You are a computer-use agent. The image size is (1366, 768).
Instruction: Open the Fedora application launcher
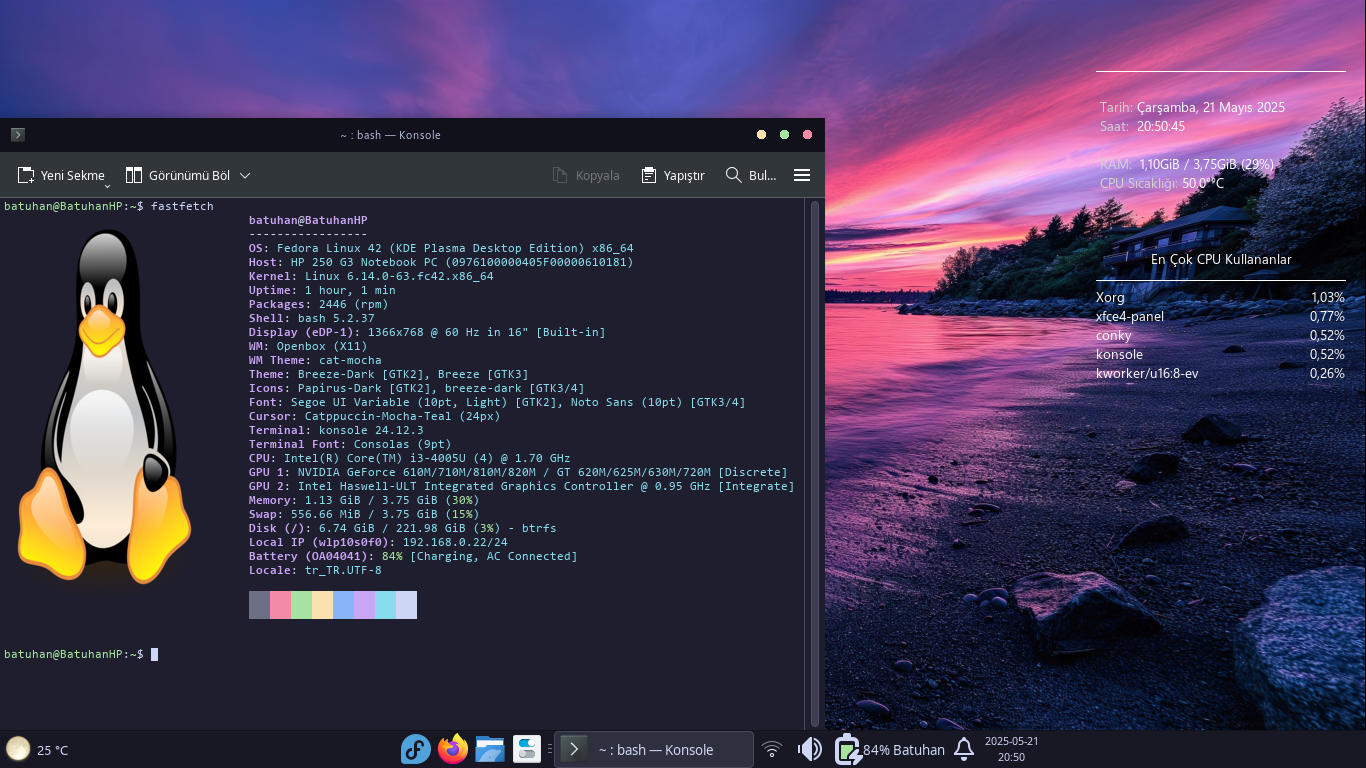(415, 749)
